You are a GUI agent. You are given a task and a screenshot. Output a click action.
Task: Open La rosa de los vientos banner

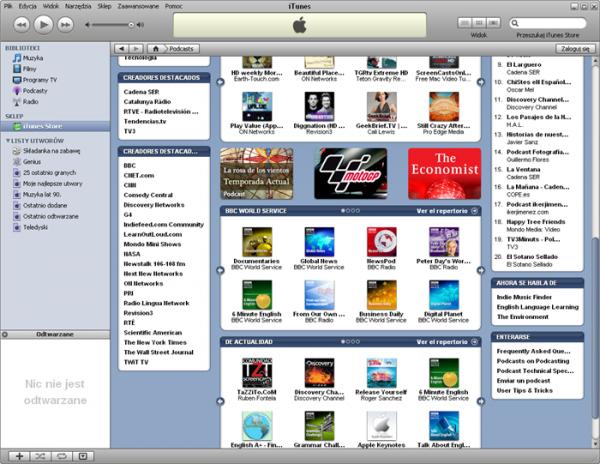[257, 174]
